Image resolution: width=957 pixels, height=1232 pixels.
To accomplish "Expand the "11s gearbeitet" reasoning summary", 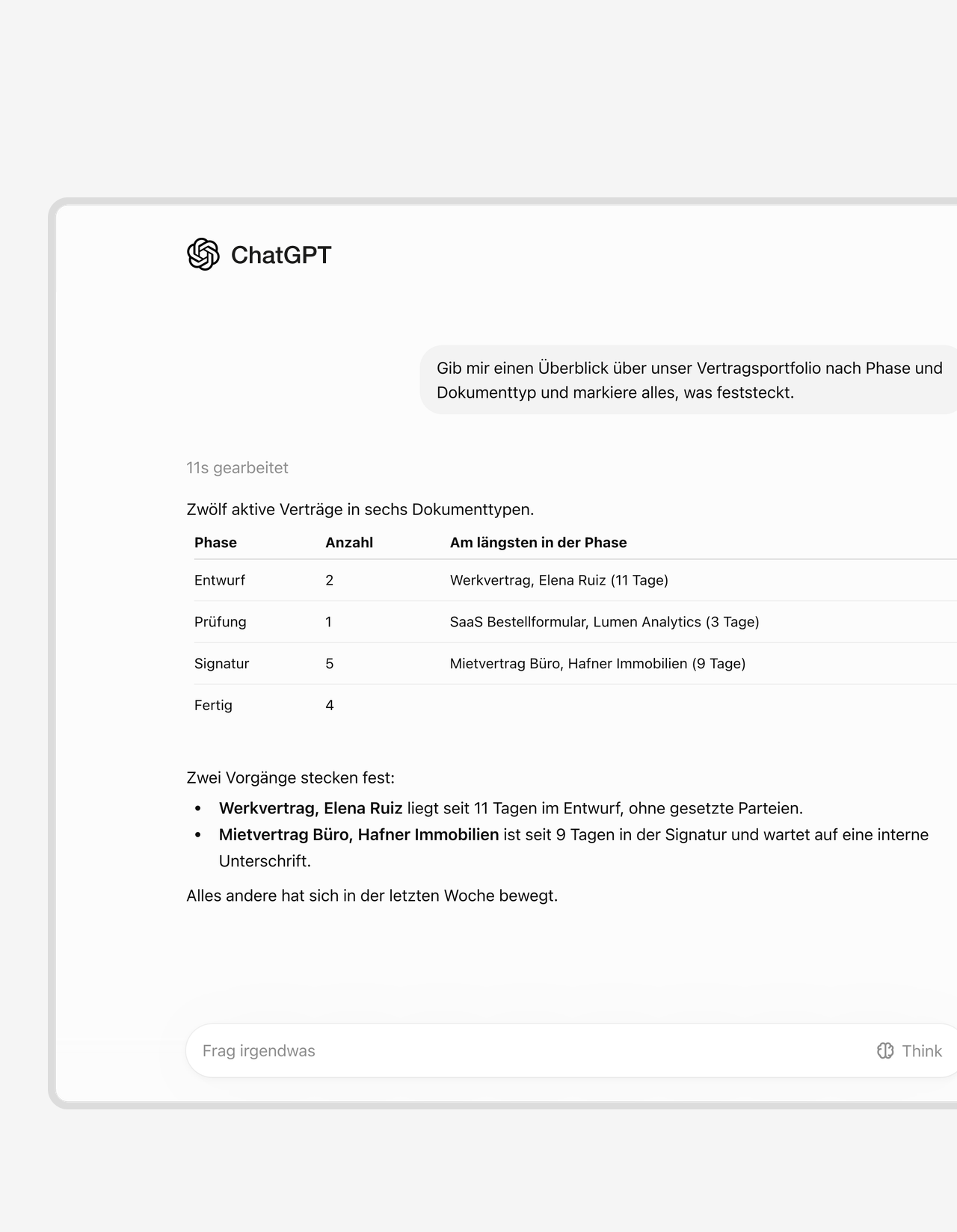I will (237, 467).
